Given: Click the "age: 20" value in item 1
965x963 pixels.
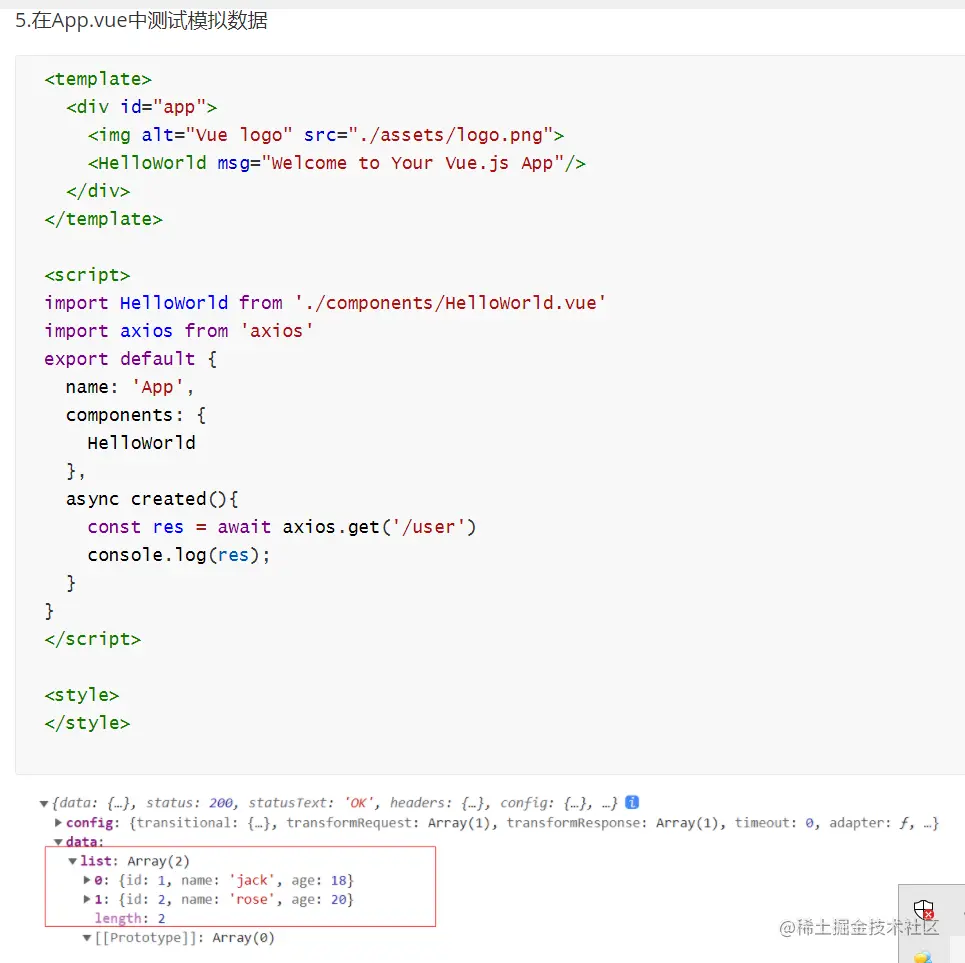Looking at the screenshot, I should click(320, 899).
